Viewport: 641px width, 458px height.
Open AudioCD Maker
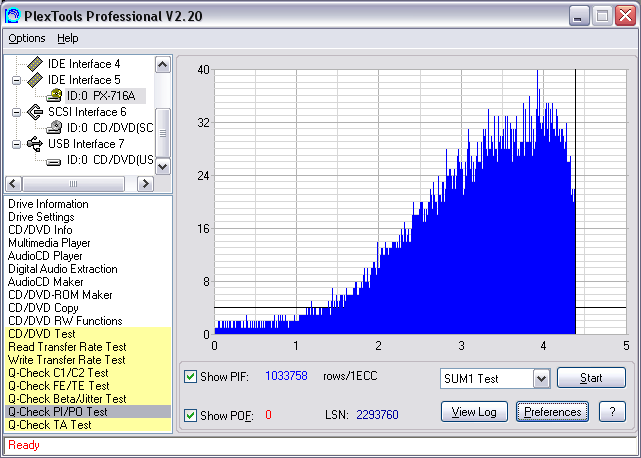click(x=45, y=282)
